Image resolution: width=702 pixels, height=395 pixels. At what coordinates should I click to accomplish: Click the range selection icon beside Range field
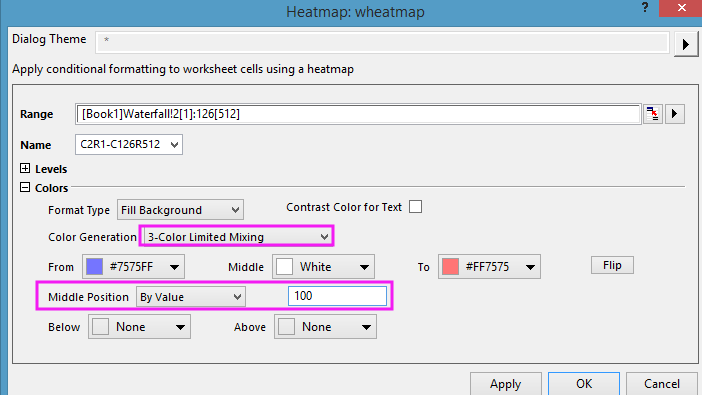pyautogui.click(x=653, y=114)
